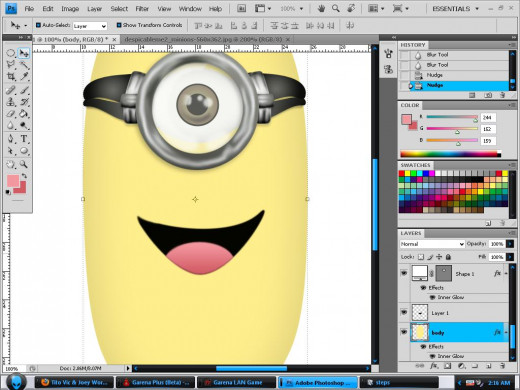Select the Polygonal Lasso tool
The height and width of the screenshot is (390, 520).
click(11, 64)
